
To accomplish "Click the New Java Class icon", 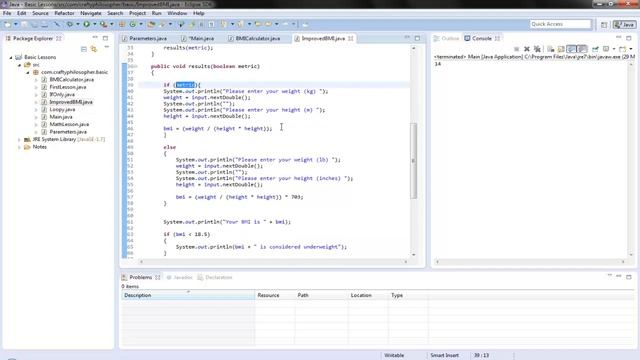I will (x=133, y=24).
